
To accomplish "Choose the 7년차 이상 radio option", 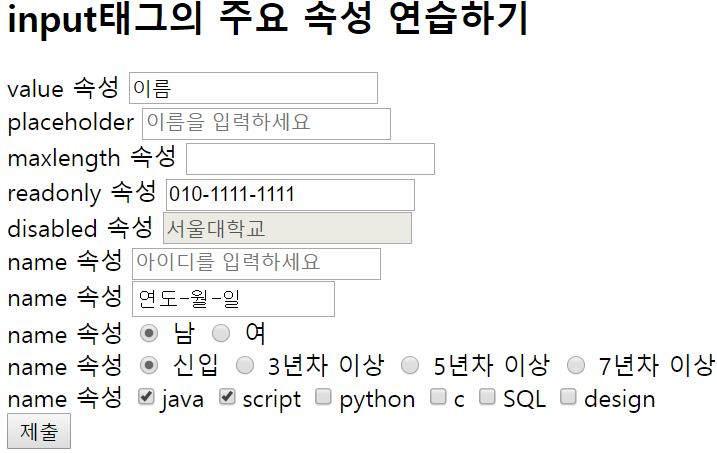I will pyautogui.click(x=576, y=365).
